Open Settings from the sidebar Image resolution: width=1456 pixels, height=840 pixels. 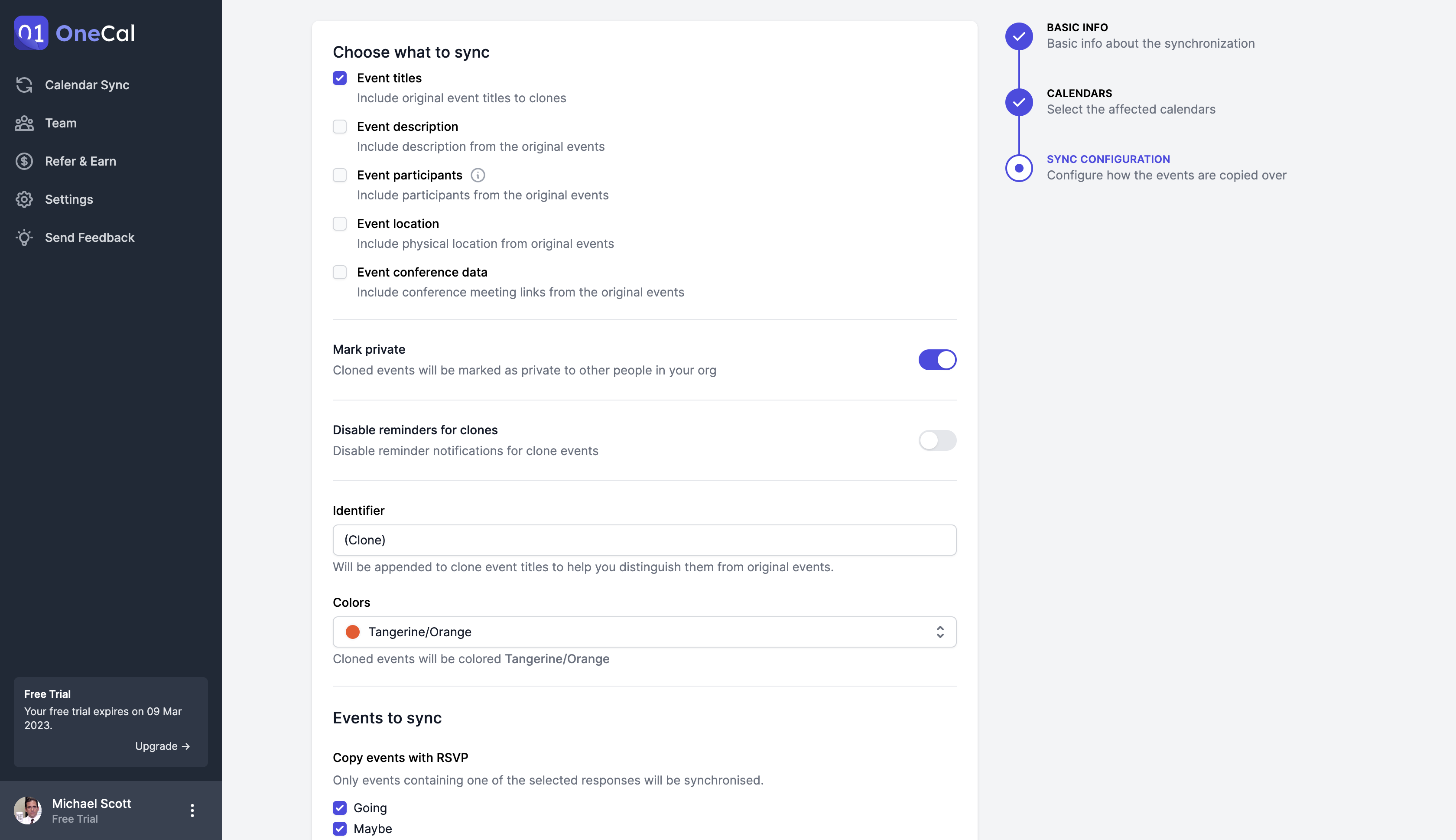point(68,199)
